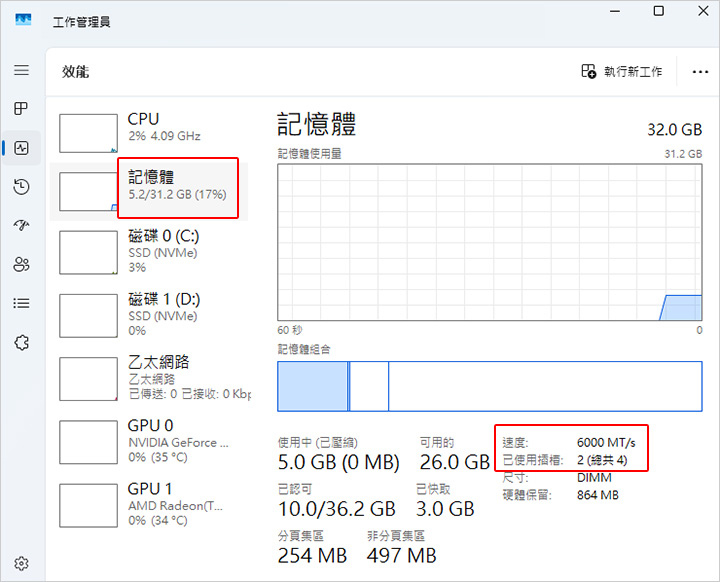Screen dimensions: 720x582
Task: Click the 工作管理員 window title
Action: (82, 22)
